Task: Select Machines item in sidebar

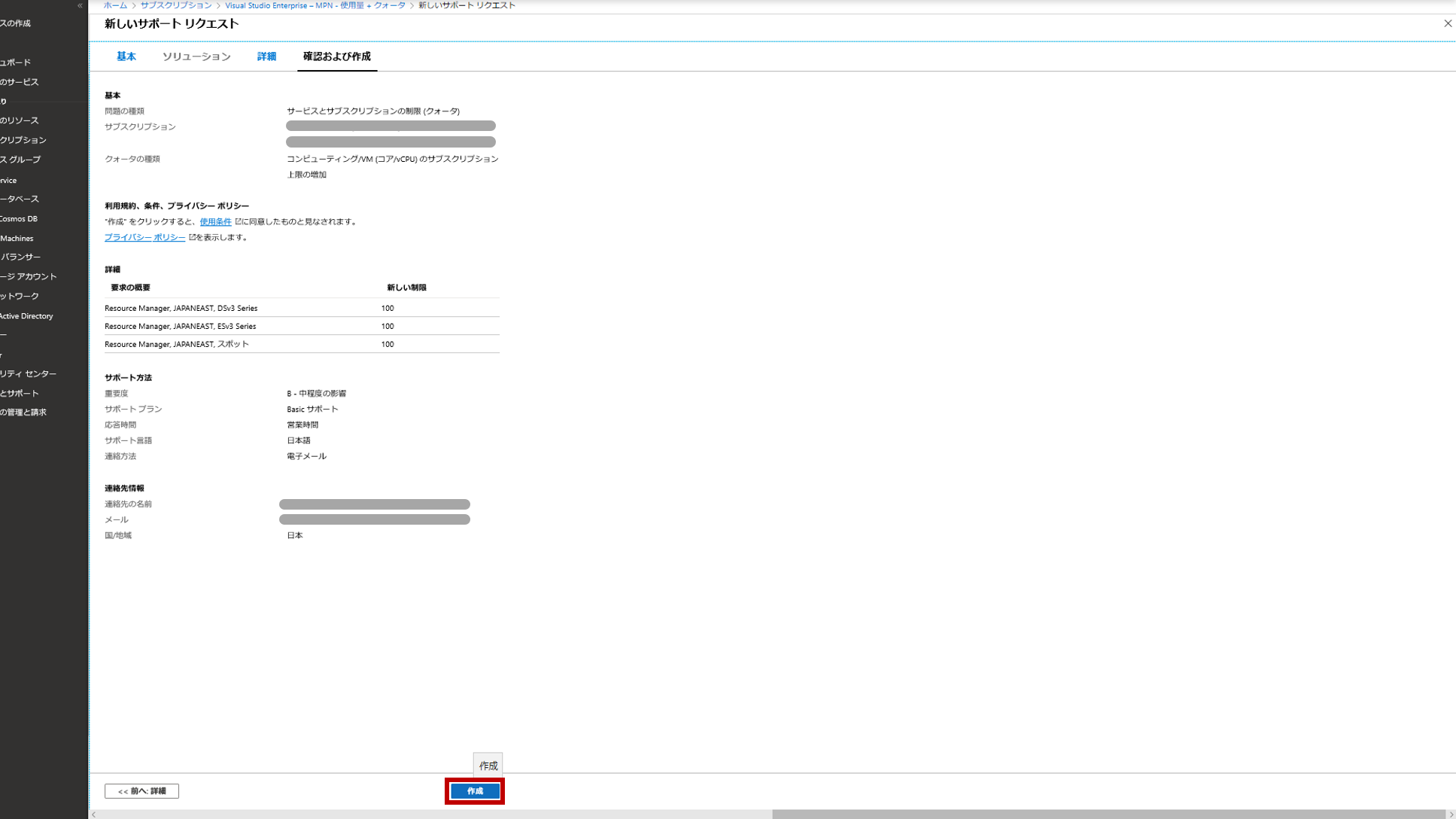Action: click(17, 239)
